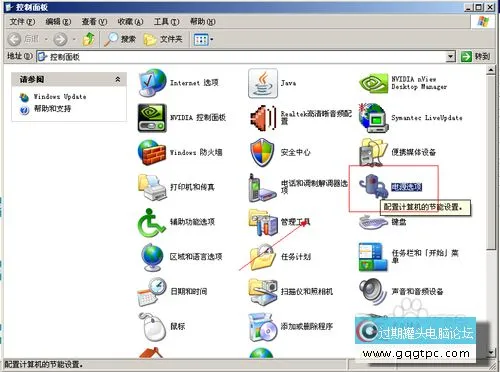500x372 pixels.
Task: Click the 帮助和支持 link
Action: tap(52, 109)
